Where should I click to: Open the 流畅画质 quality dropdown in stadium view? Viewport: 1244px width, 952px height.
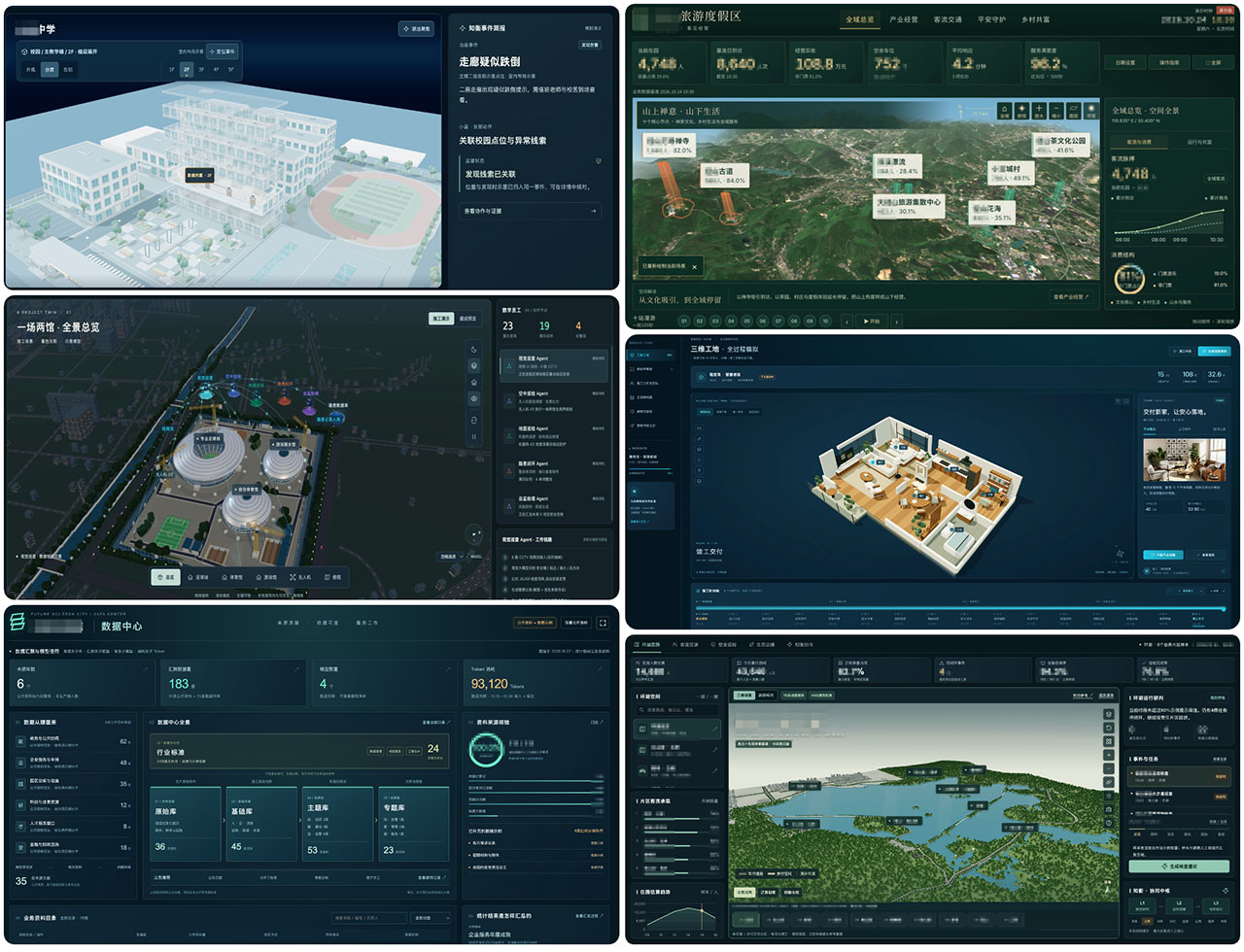(x=449, y=558)
